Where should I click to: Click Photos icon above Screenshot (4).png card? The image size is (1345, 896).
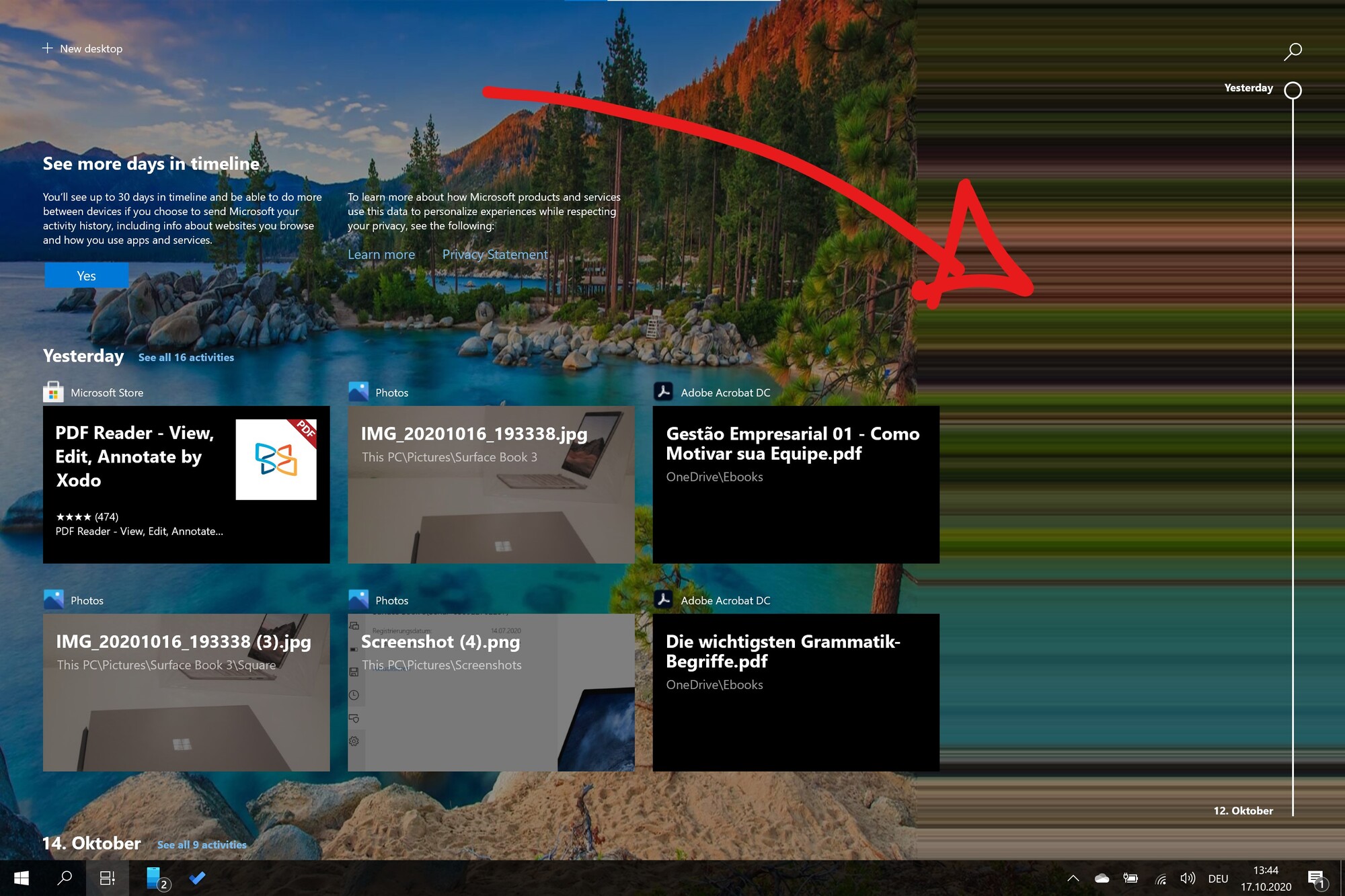(358, 600)
